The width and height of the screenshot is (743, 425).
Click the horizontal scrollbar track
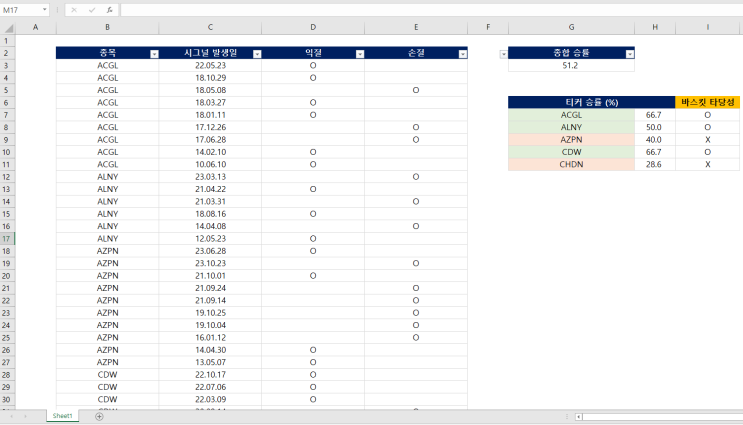point(662,417)
